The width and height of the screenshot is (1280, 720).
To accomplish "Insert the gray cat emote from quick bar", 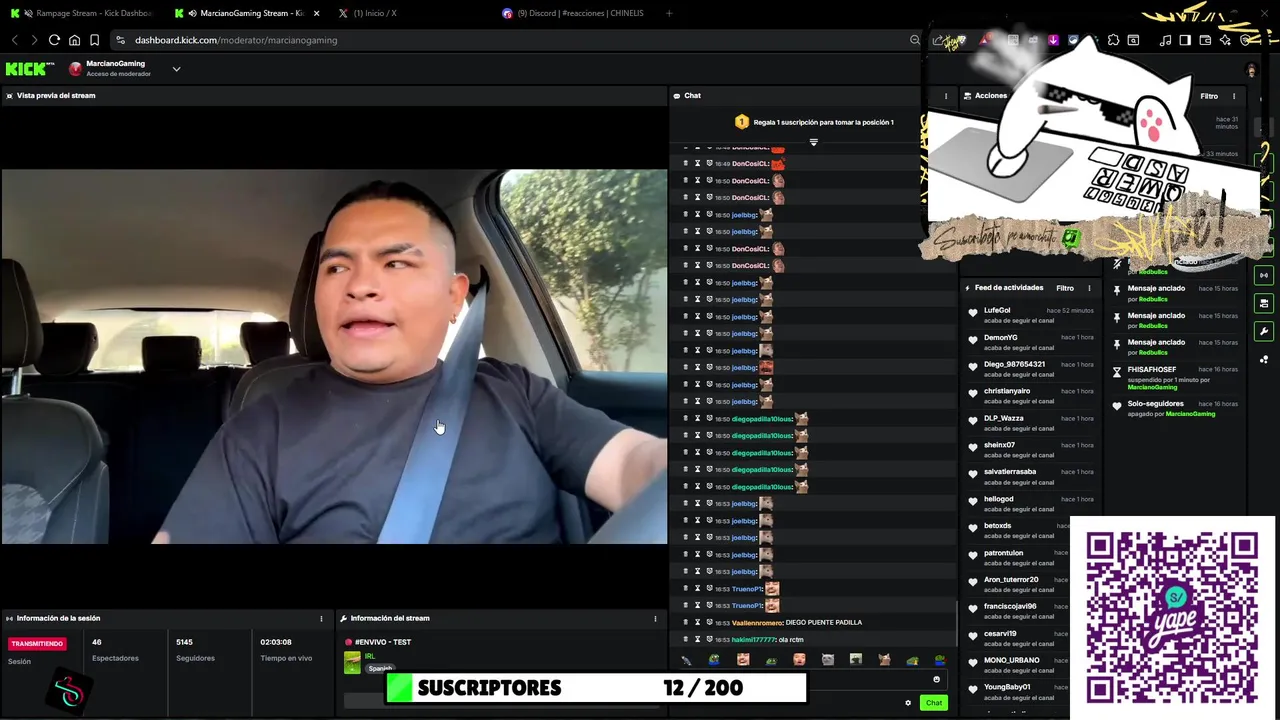I will (x=828, y=660).
